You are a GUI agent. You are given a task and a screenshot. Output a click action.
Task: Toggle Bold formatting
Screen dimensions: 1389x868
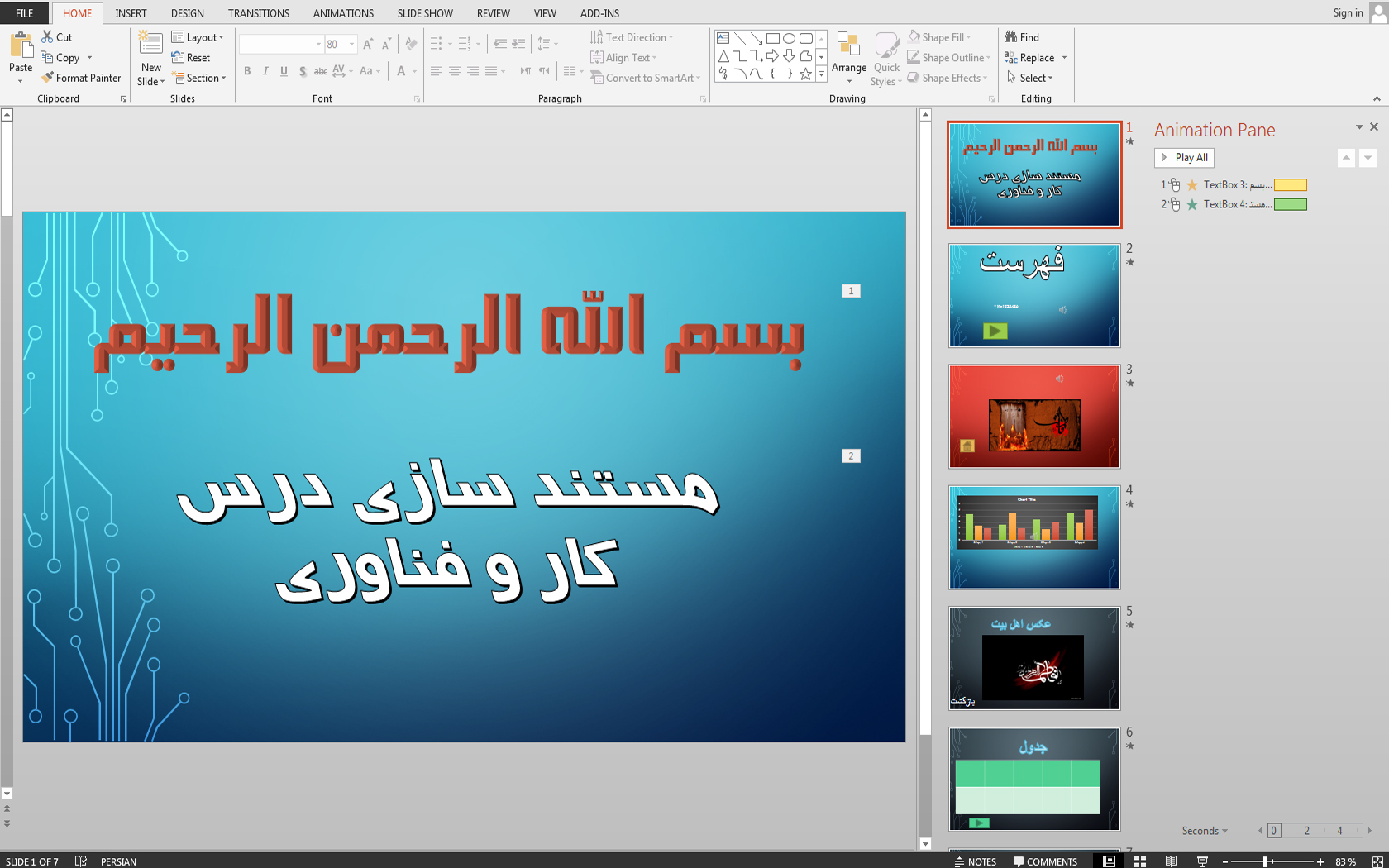click(247, 71)
